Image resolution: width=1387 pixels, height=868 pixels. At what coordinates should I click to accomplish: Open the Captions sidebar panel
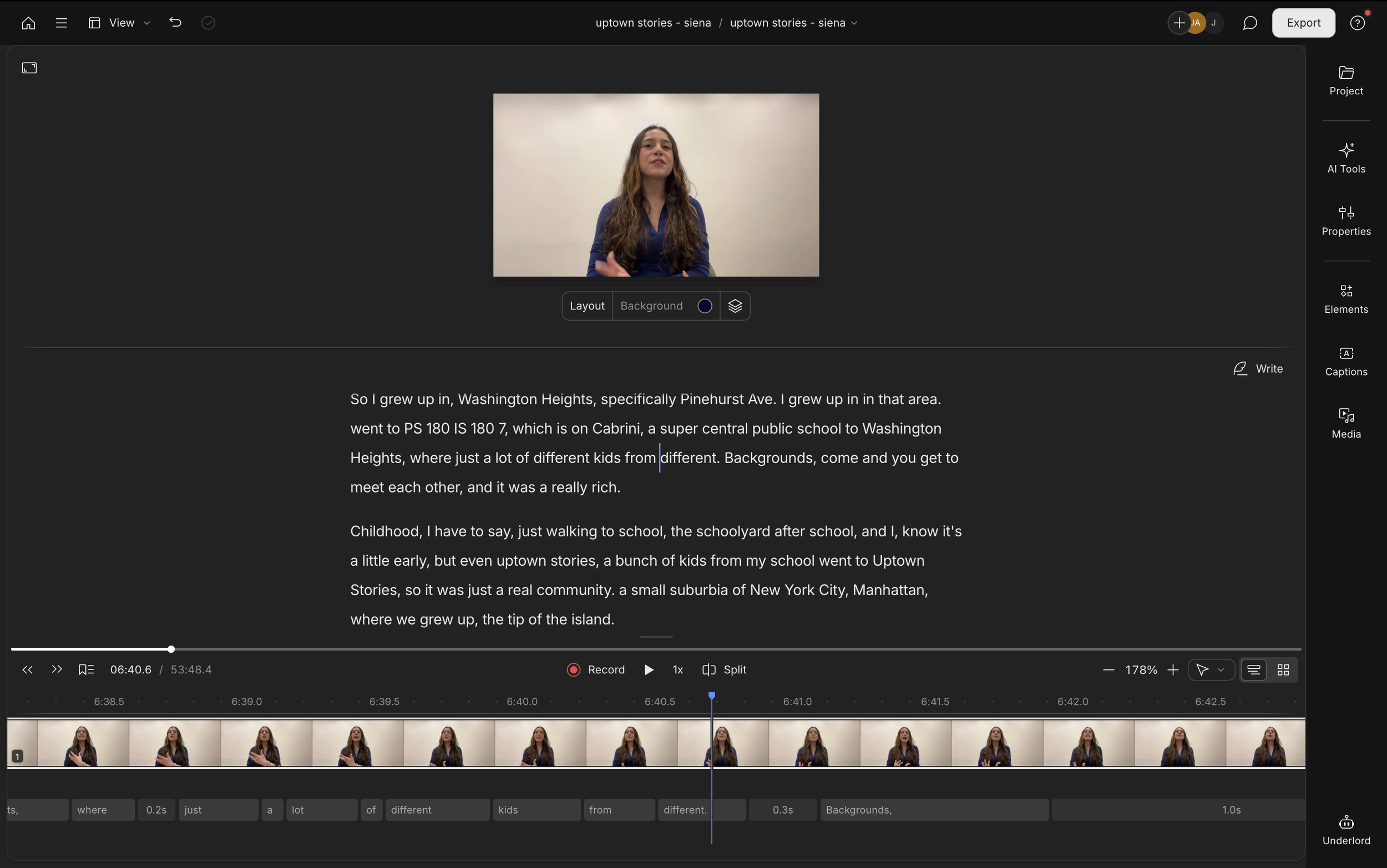pos(1345,361)
